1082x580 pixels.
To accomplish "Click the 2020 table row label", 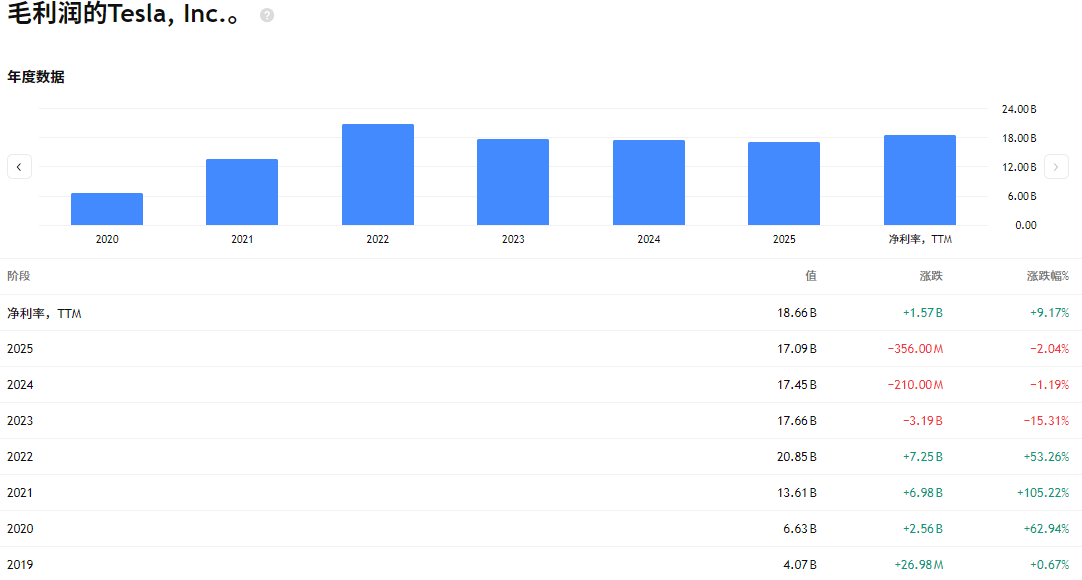I will (x=20, y=528).
